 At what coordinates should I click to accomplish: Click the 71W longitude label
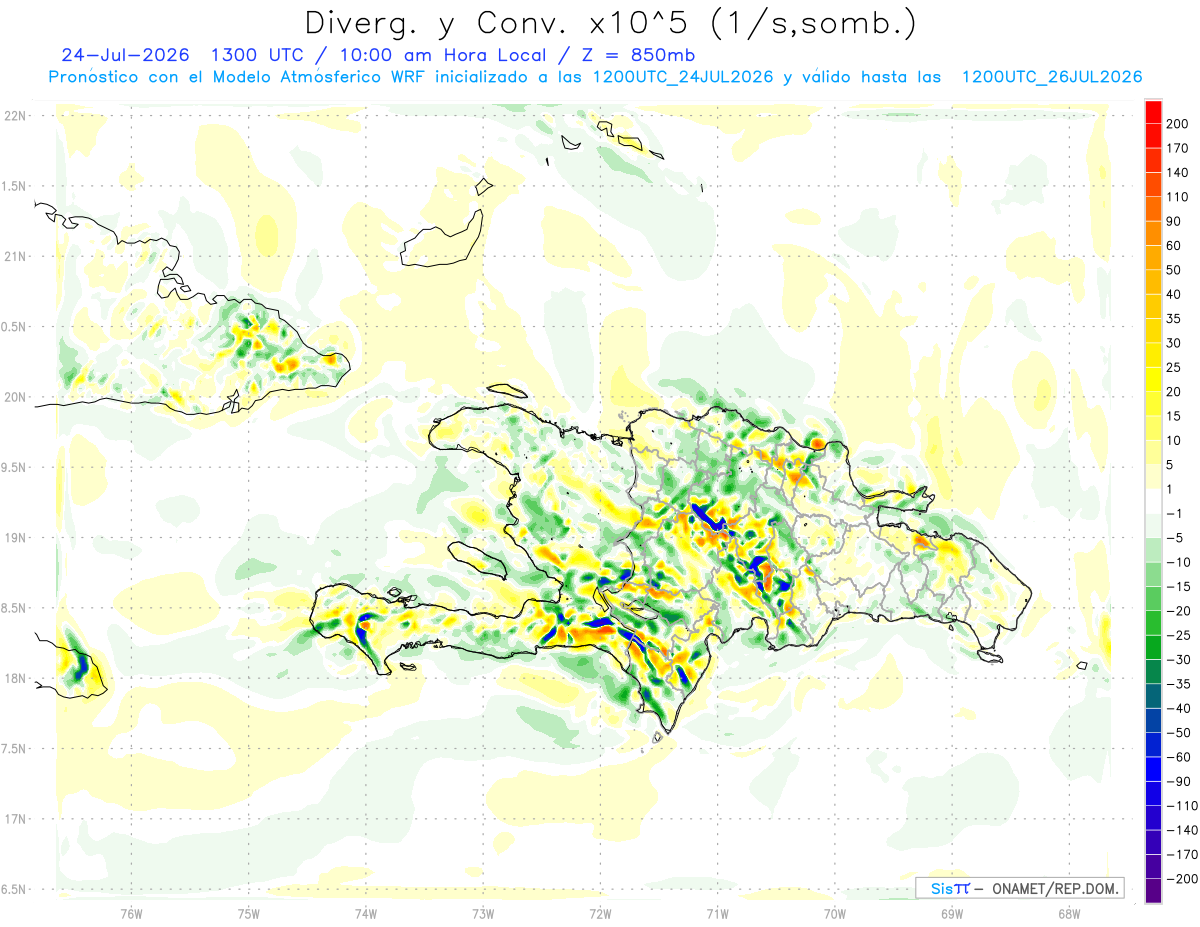point(717,915)
